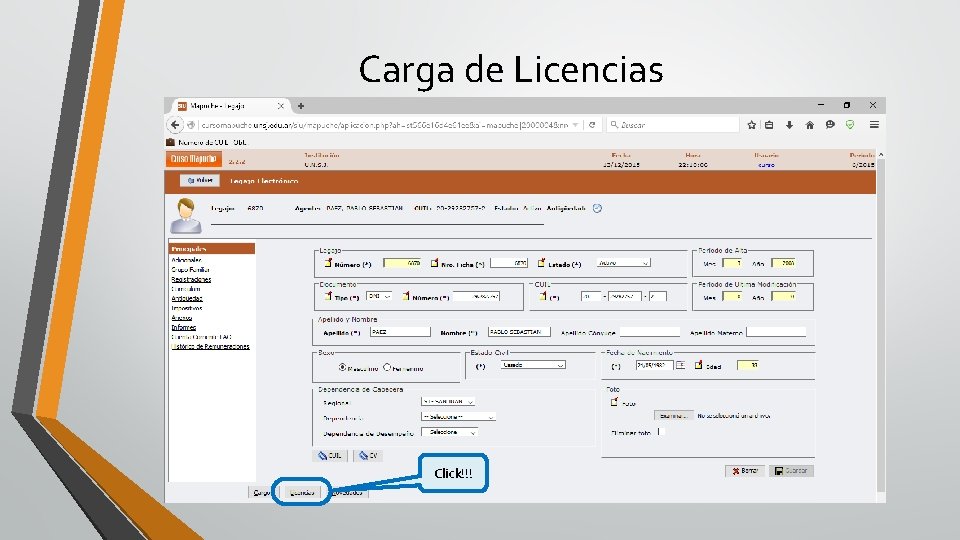Screen dimensions: 960x540
Task: Reload the page with the refresh icon
Action: [x=592, y=125]
